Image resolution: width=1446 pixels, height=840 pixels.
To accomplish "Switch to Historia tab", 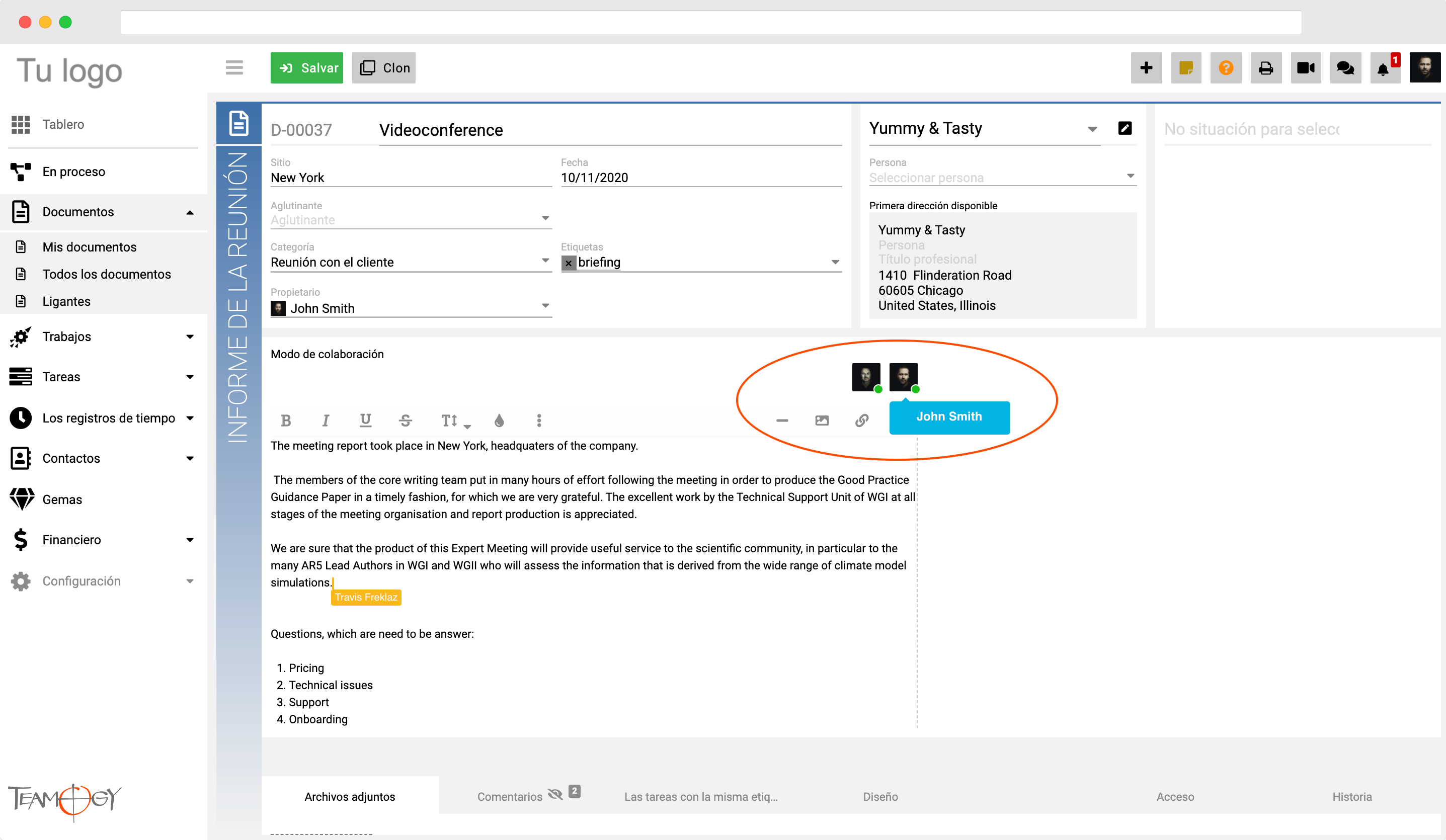I will (1352, 796).
